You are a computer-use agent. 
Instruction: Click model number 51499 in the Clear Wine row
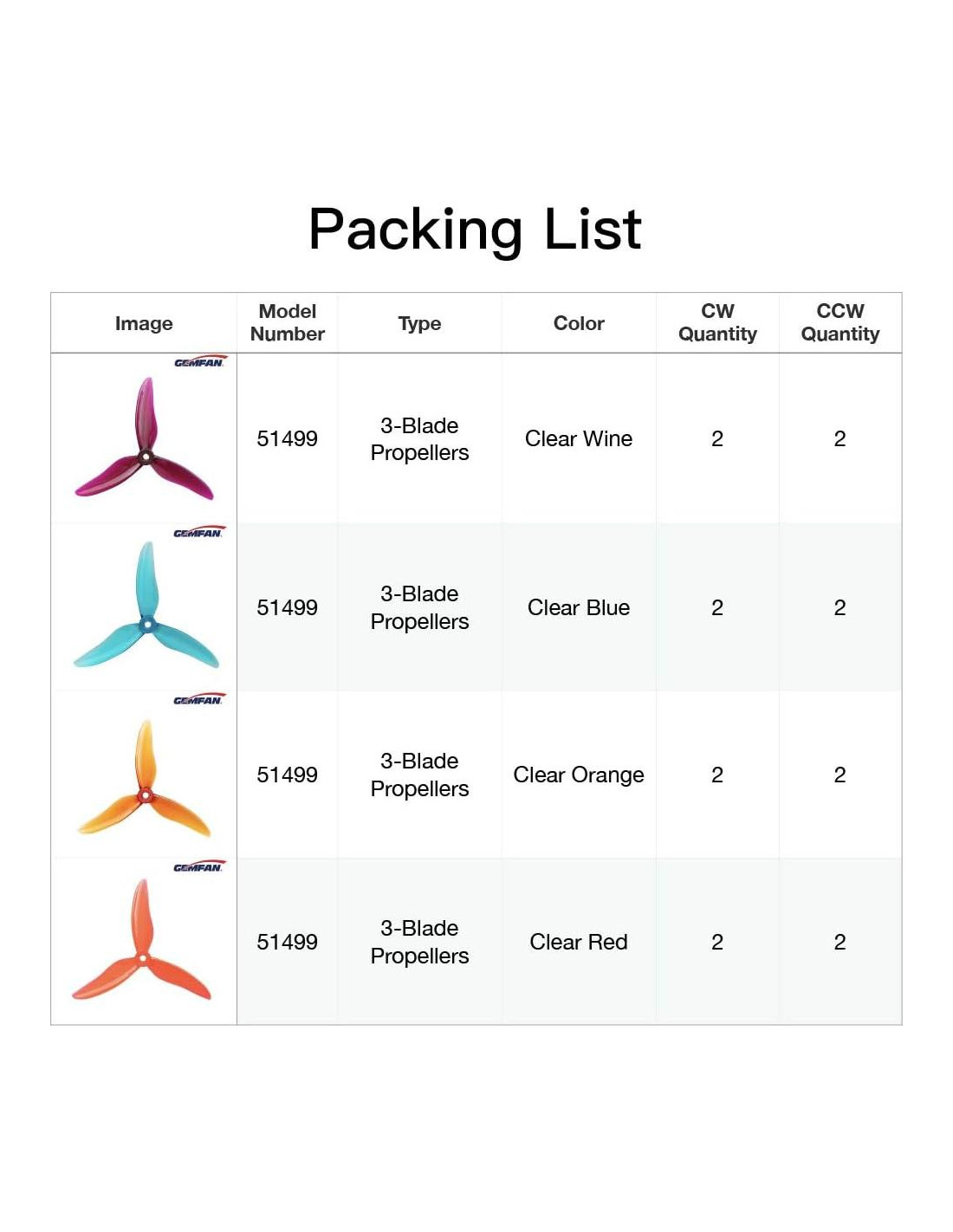pos(288,439)
